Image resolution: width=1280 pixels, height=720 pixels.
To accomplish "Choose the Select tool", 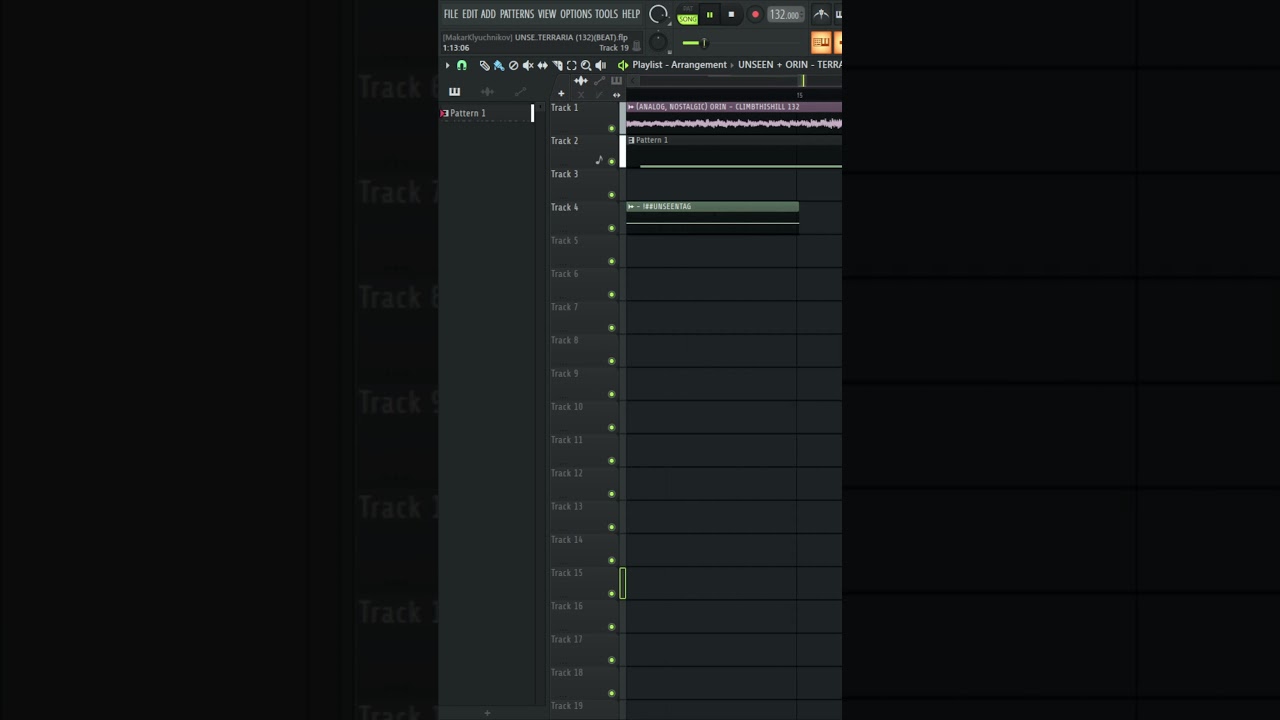I will point(572,65).
